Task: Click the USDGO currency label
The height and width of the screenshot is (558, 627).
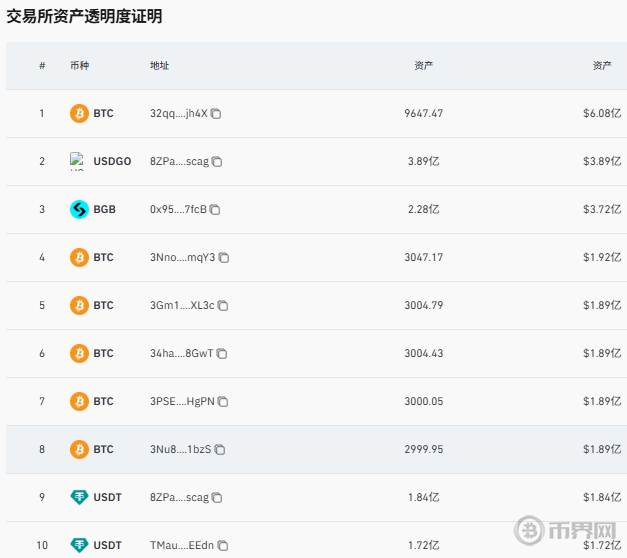Action: coord(112,162)
